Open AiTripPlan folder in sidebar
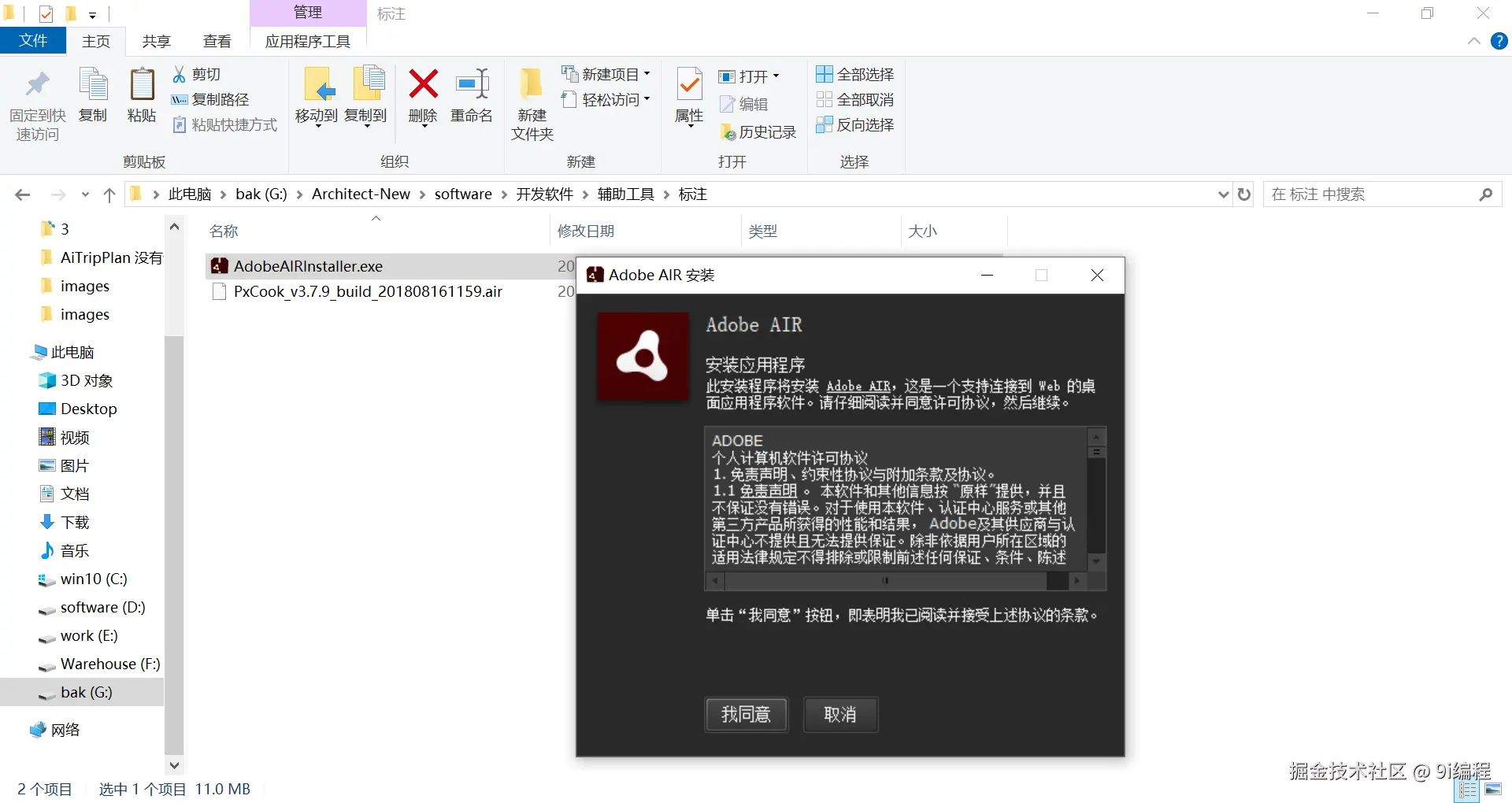Viewport: 1512px width, 803px height. click(110, 257)
